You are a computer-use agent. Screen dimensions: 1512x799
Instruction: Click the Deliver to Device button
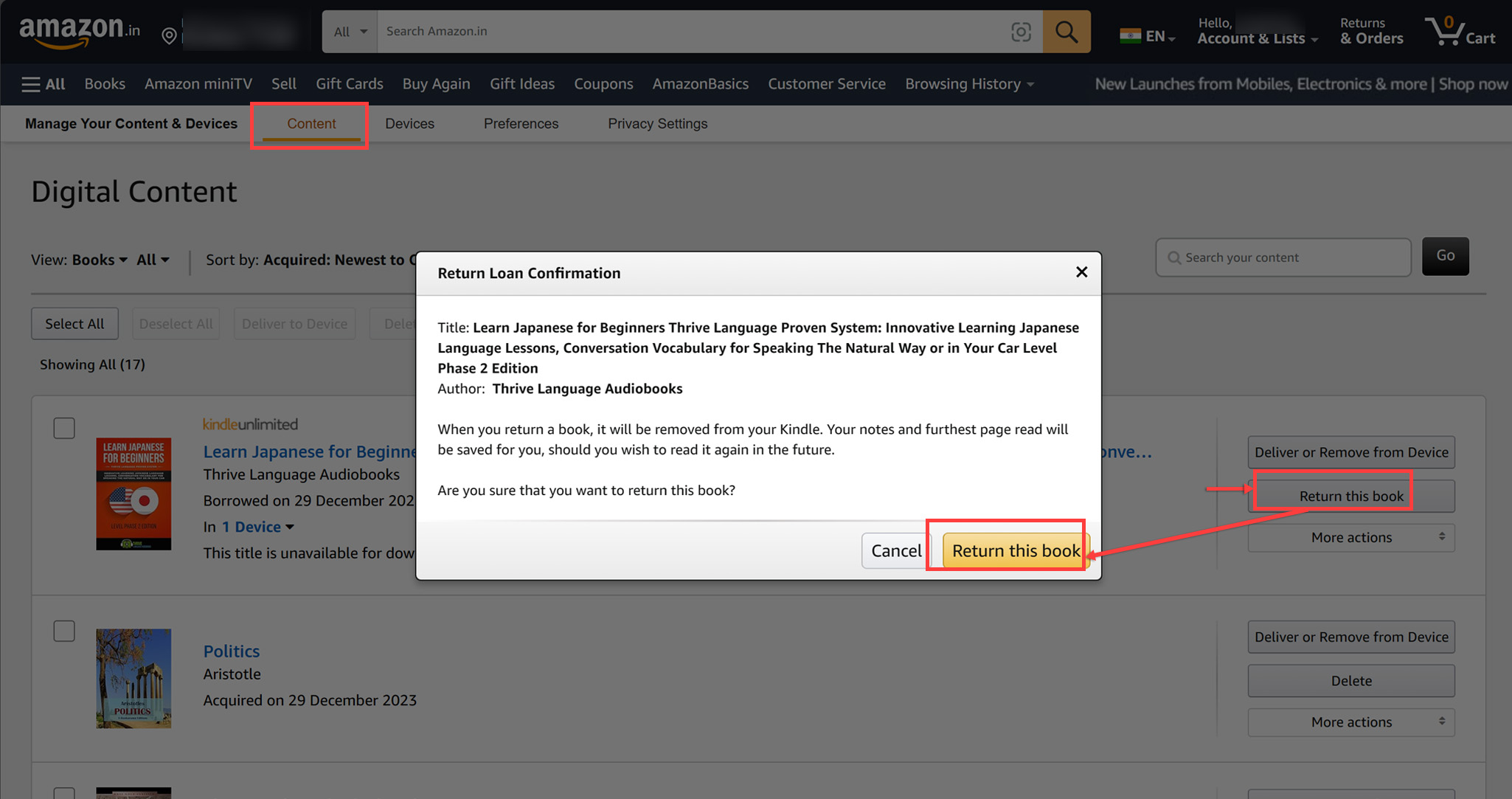click(x=294, y=324)
